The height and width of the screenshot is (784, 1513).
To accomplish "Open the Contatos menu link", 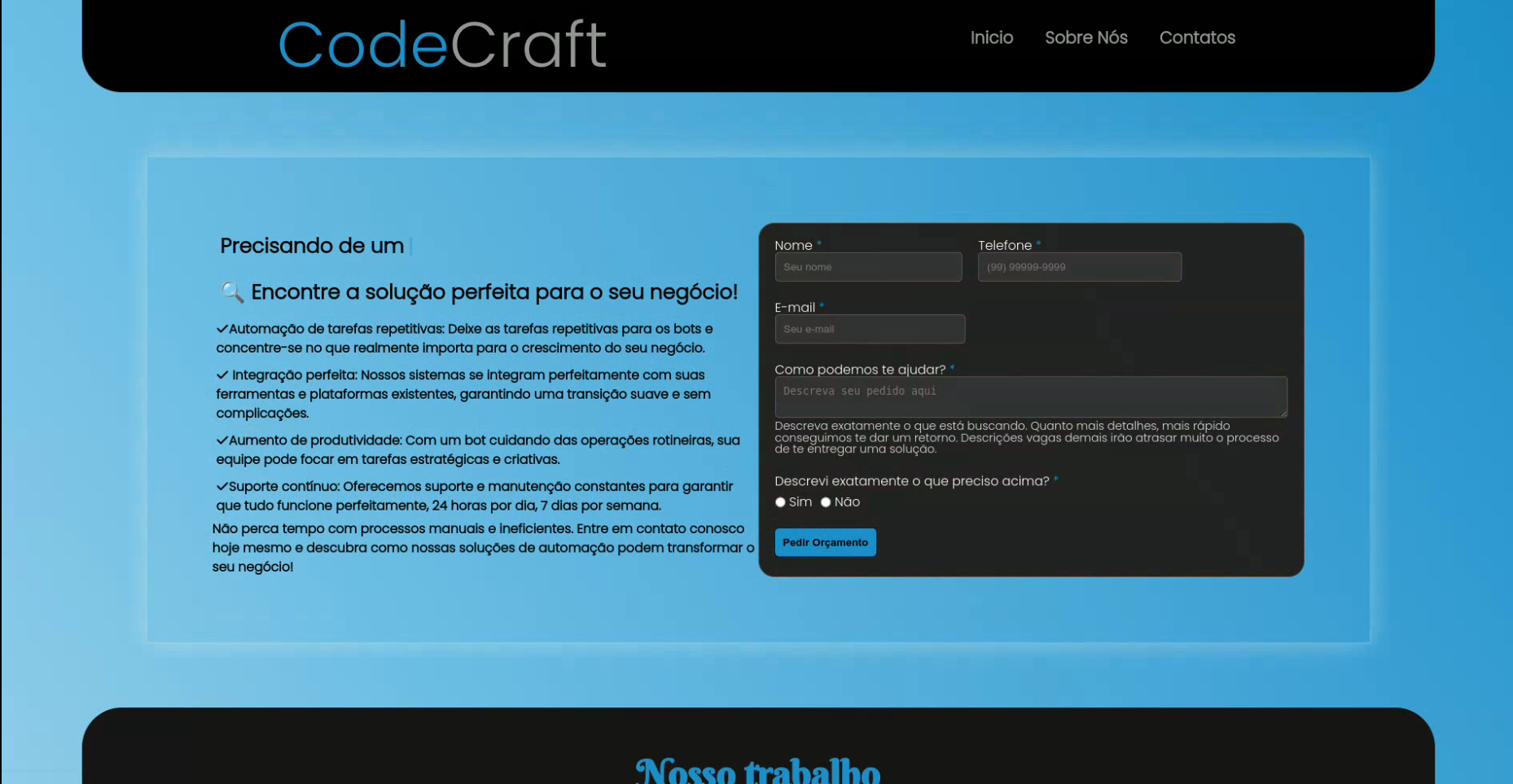I will (1197, 37).
